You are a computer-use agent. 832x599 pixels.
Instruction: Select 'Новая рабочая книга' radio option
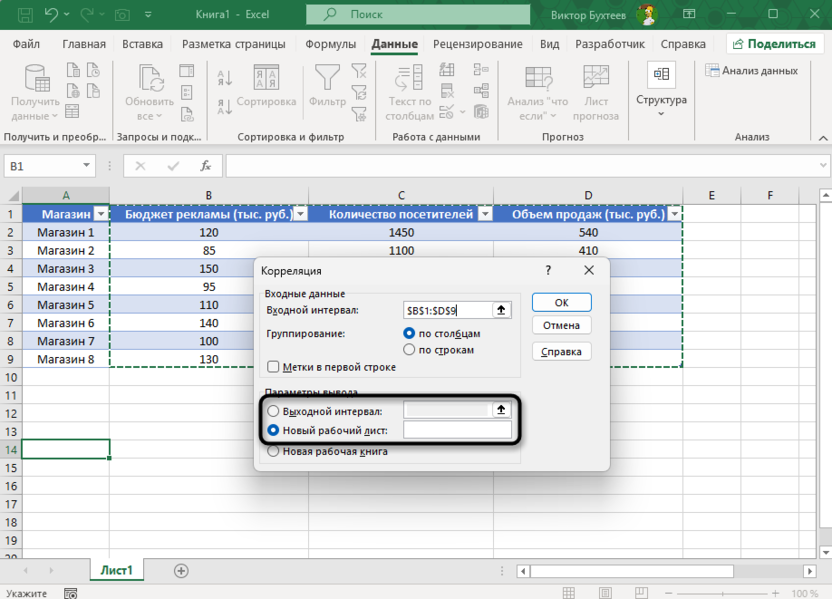(273, 451)
